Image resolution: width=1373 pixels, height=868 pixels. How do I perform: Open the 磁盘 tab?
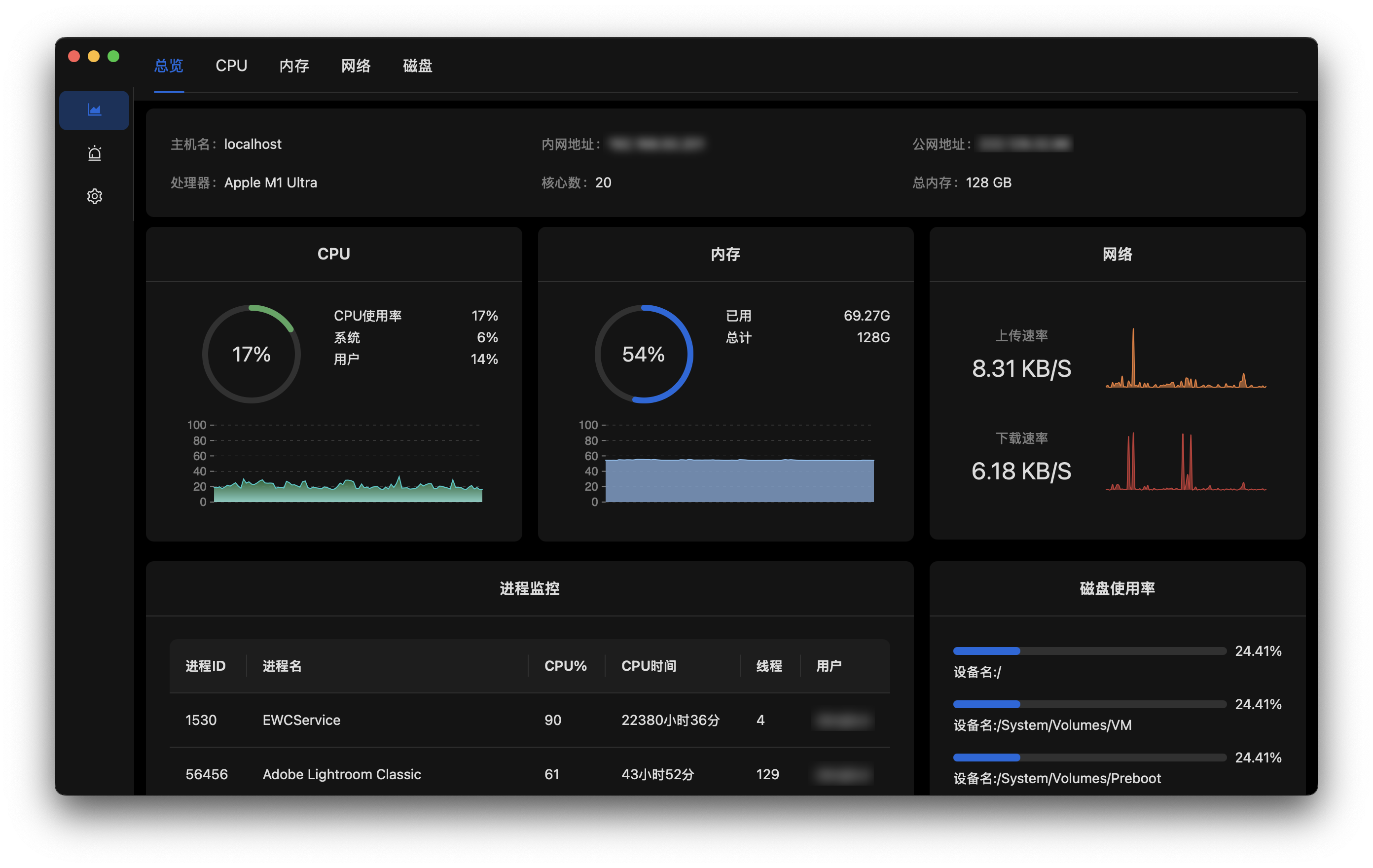point(417,66)
